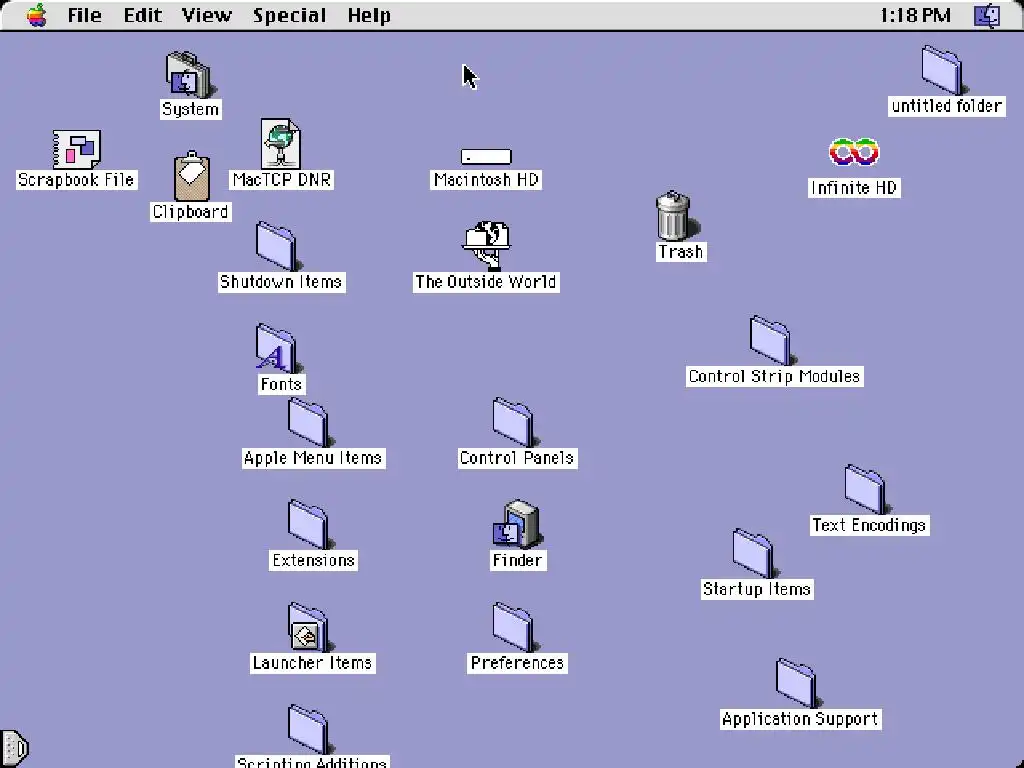Select the Scrapbook File icon
1024x768 pixels.
pos(76,150)
